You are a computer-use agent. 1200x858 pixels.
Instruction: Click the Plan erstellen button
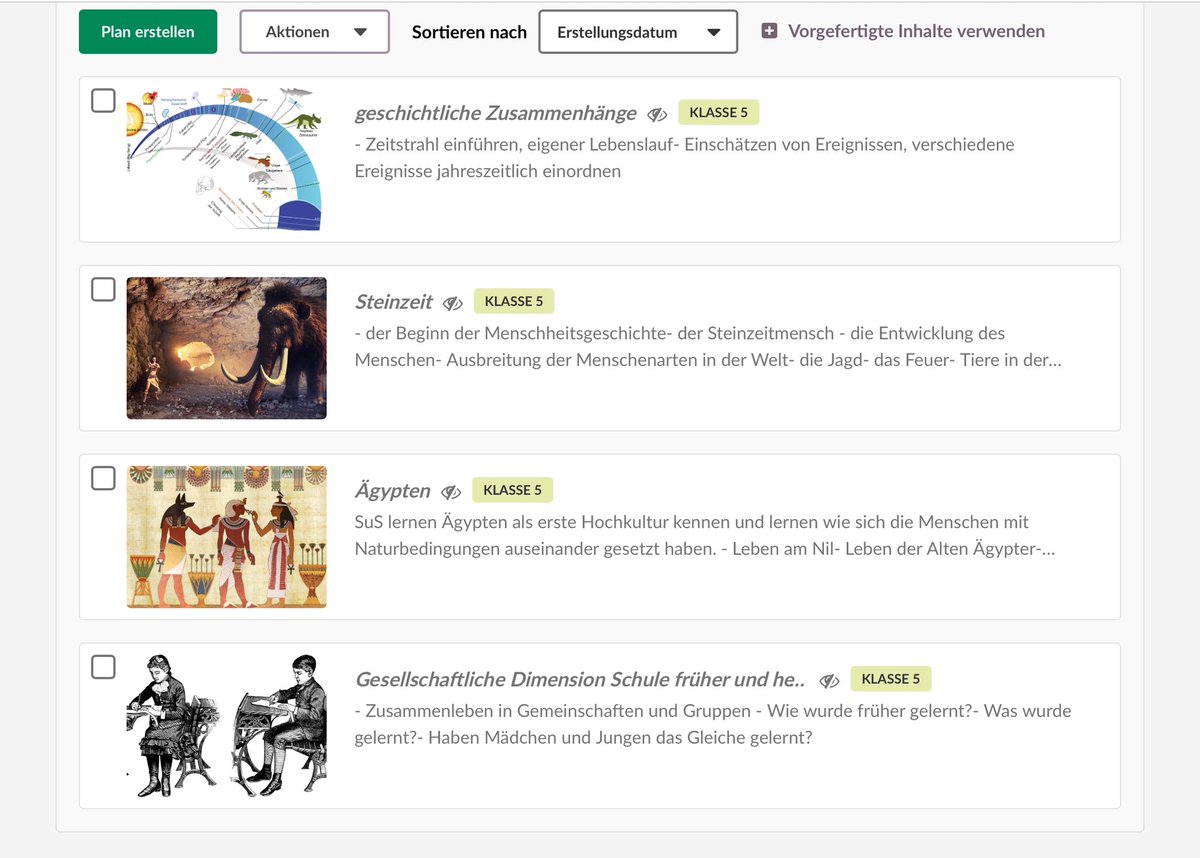pos(147,31)
